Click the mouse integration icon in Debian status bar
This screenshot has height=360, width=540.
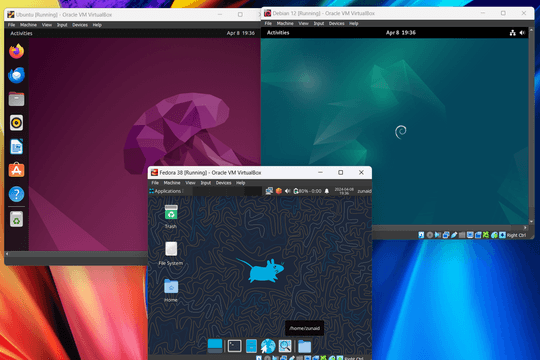tap(495, 235)
